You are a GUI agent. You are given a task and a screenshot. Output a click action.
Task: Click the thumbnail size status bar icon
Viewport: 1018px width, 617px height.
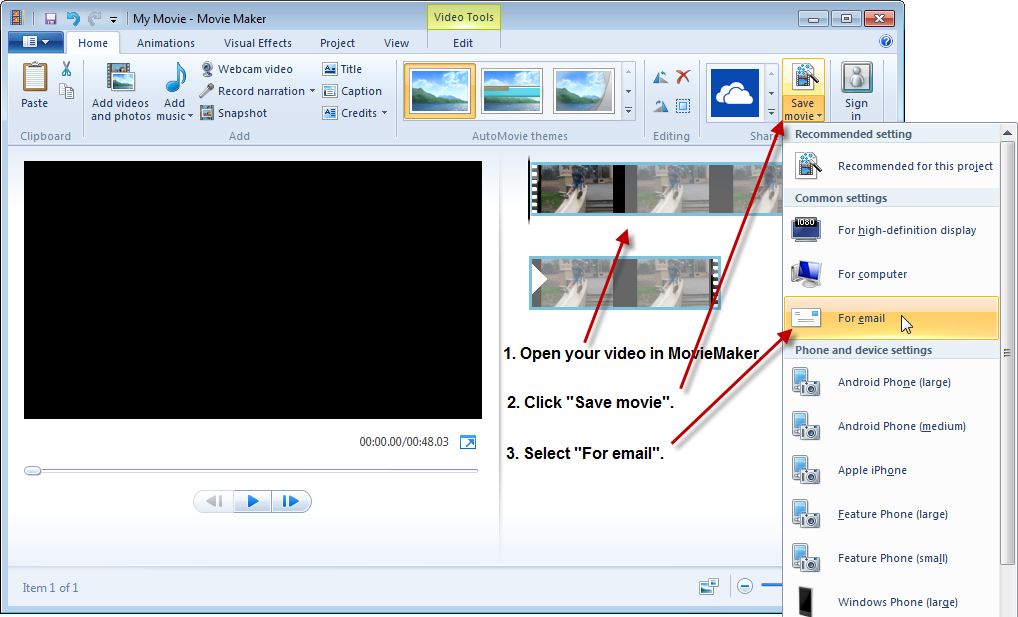(x=709, y=586)
